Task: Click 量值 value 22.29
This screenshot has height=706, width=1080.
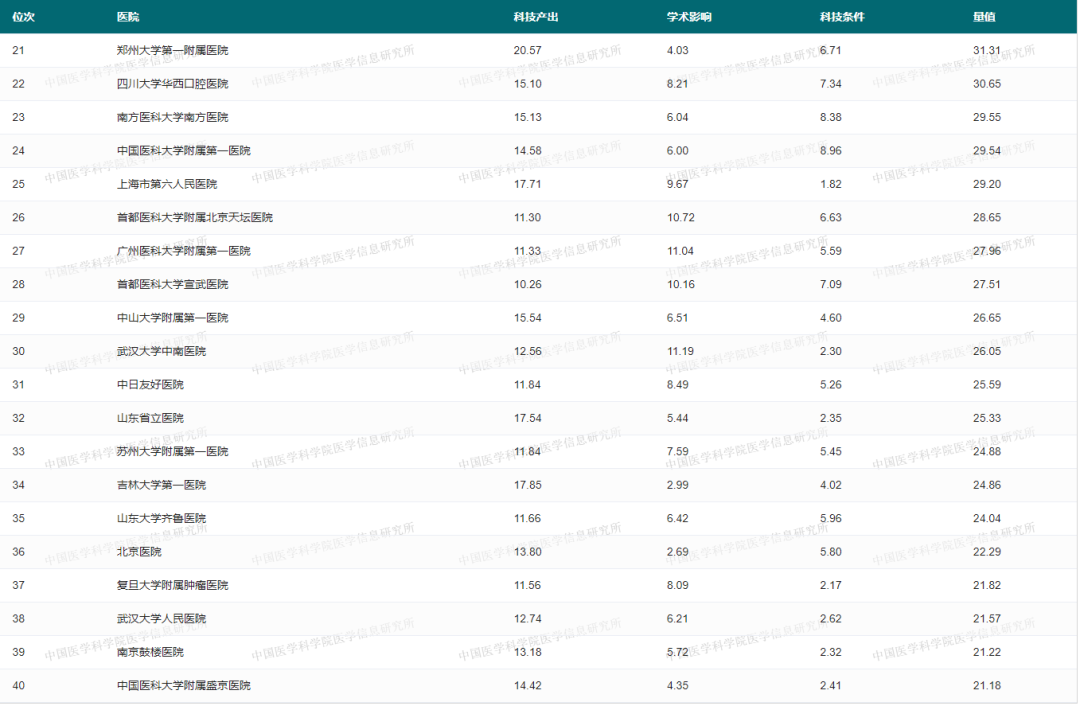Action: pos(987,552)
